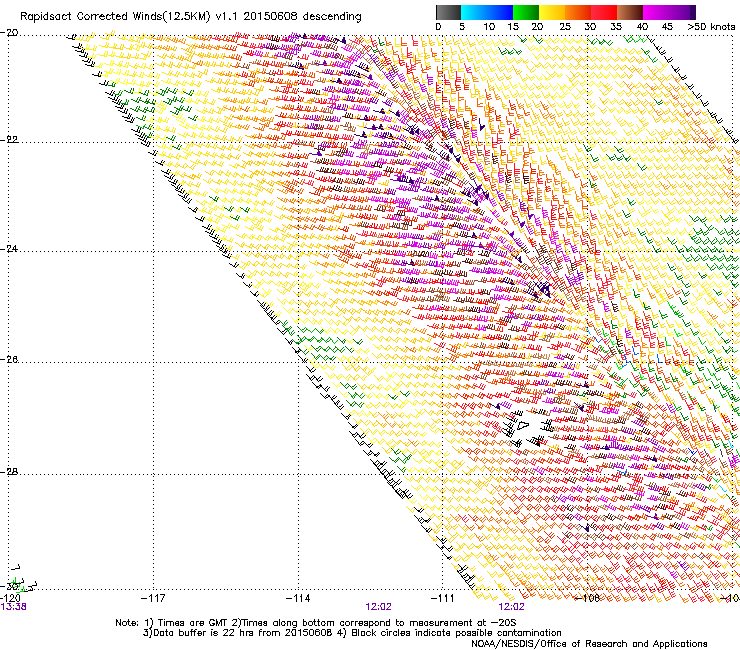
Task: Click the "-28" latitude axis label
Action: point(9,472)
